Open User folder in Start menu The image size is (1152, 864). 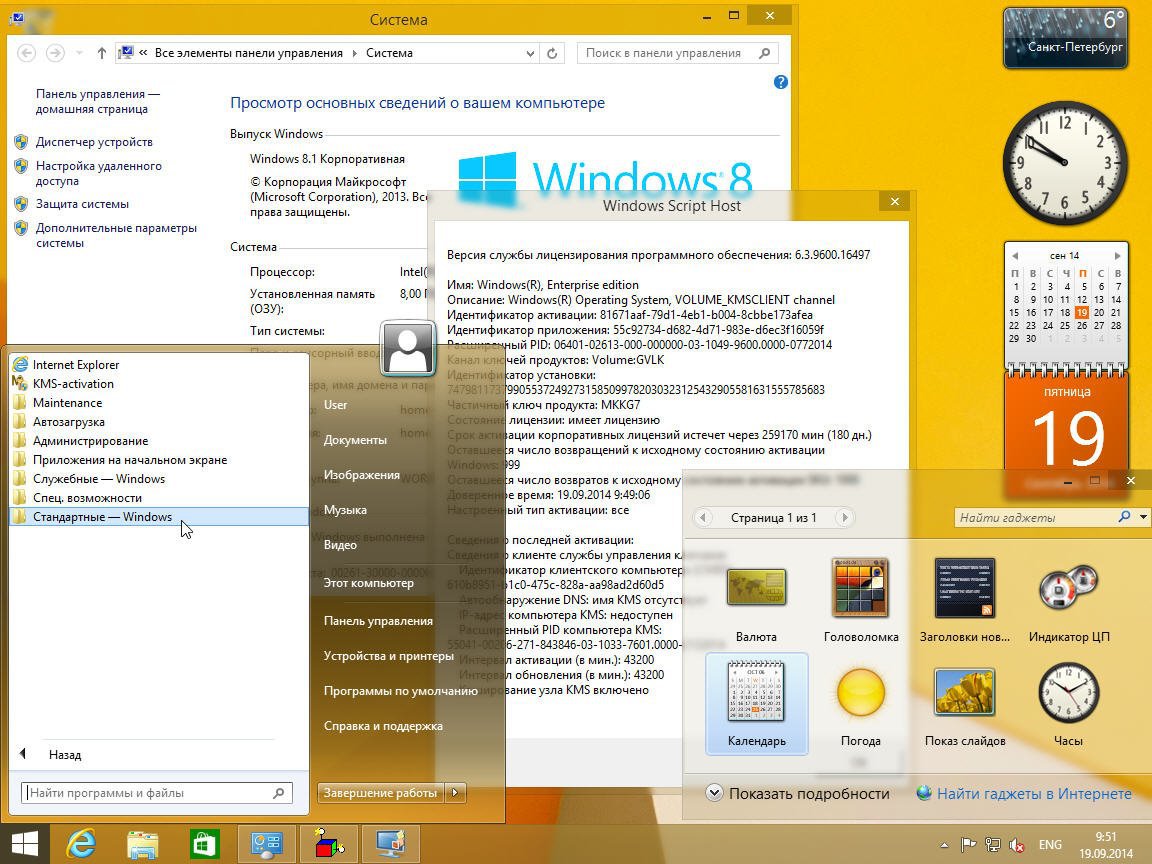(x=335, y=405)
